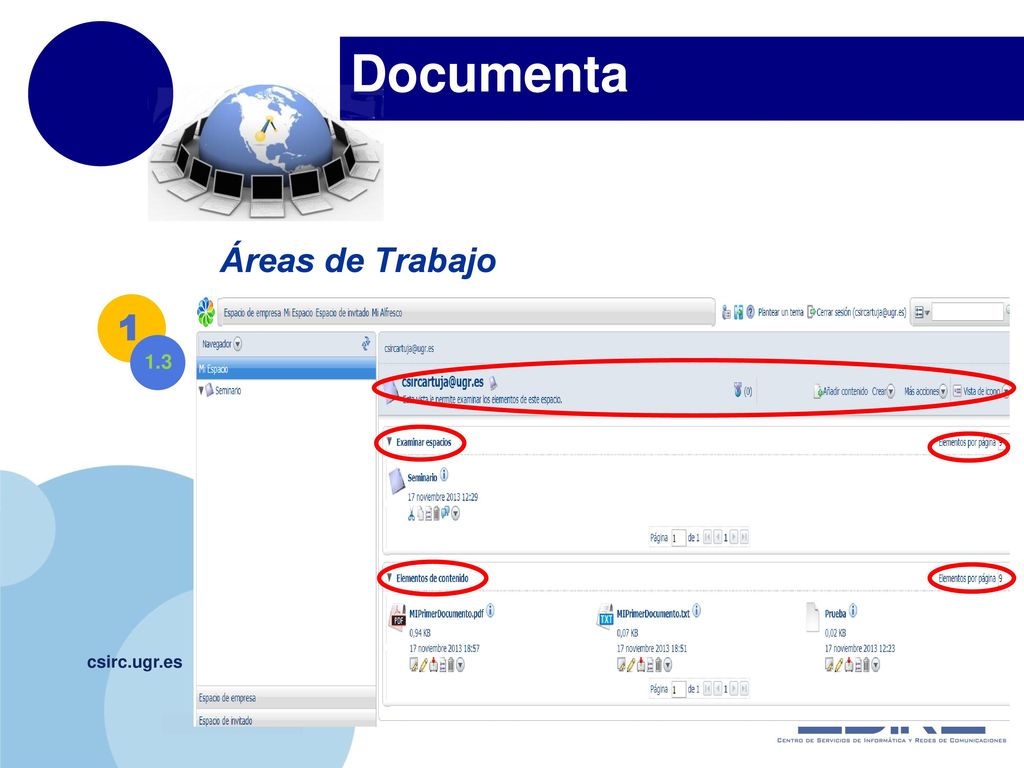Click the Navegador refresh arrows icon

click(366, 343)
